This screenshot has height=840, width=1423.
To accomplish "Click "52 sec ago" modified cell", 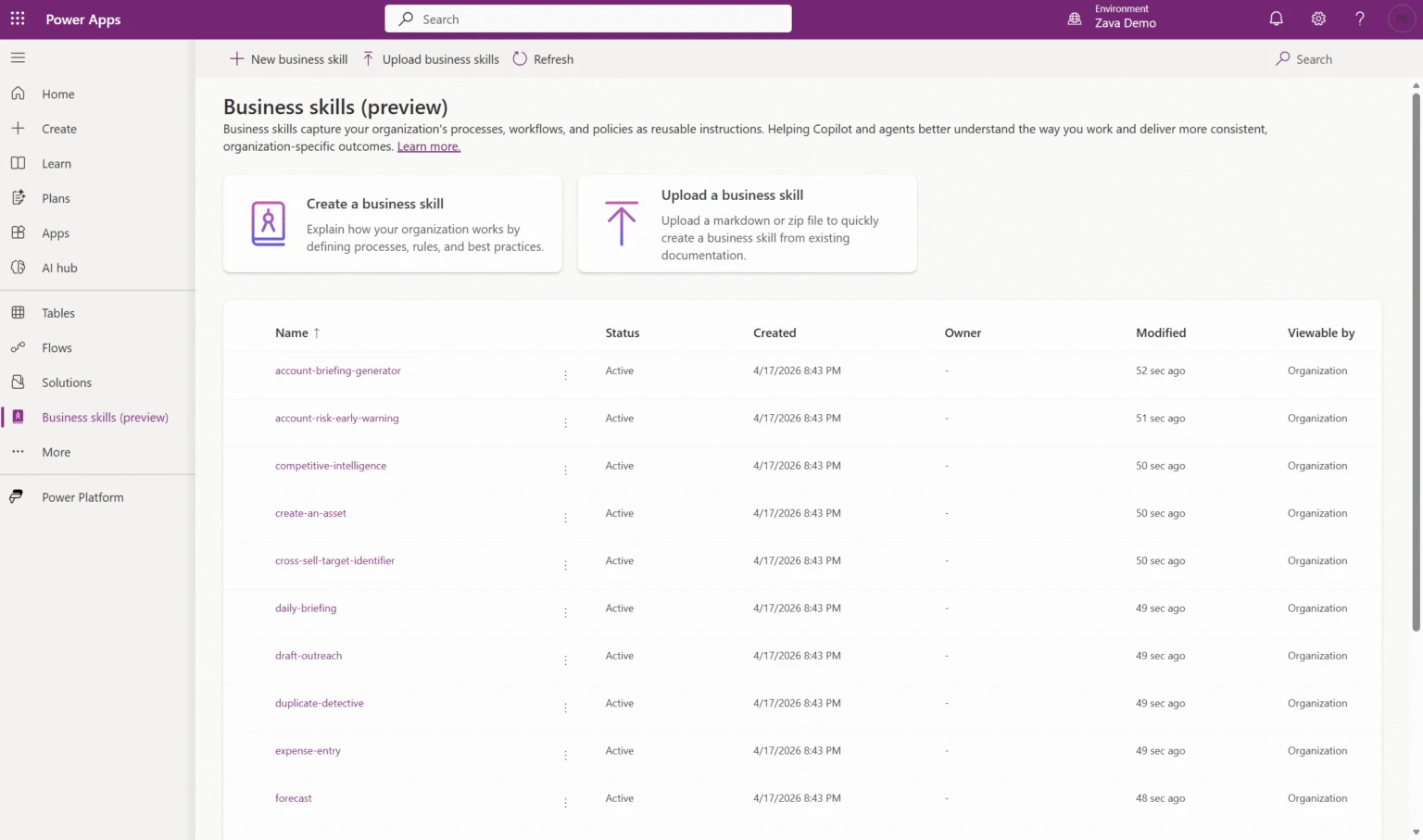I will click(1160, 370).
